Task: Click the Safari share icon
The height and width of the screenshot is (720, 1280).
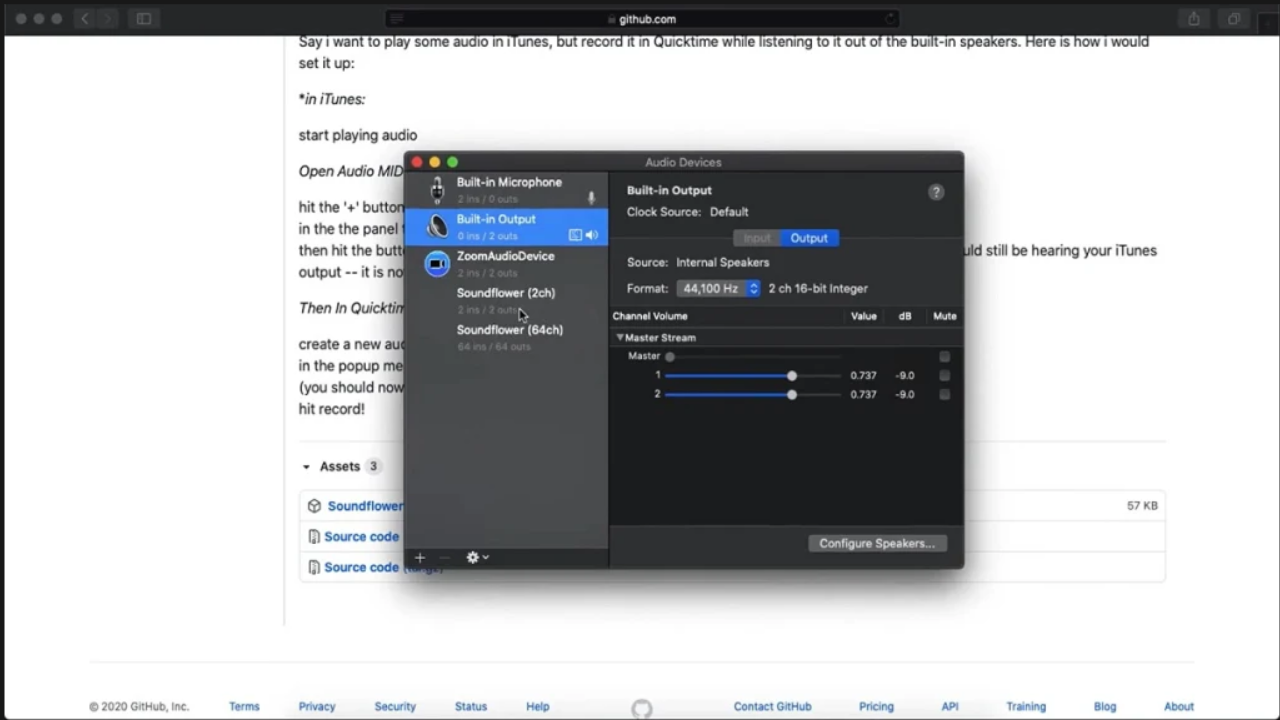Action: point(1193,18)
